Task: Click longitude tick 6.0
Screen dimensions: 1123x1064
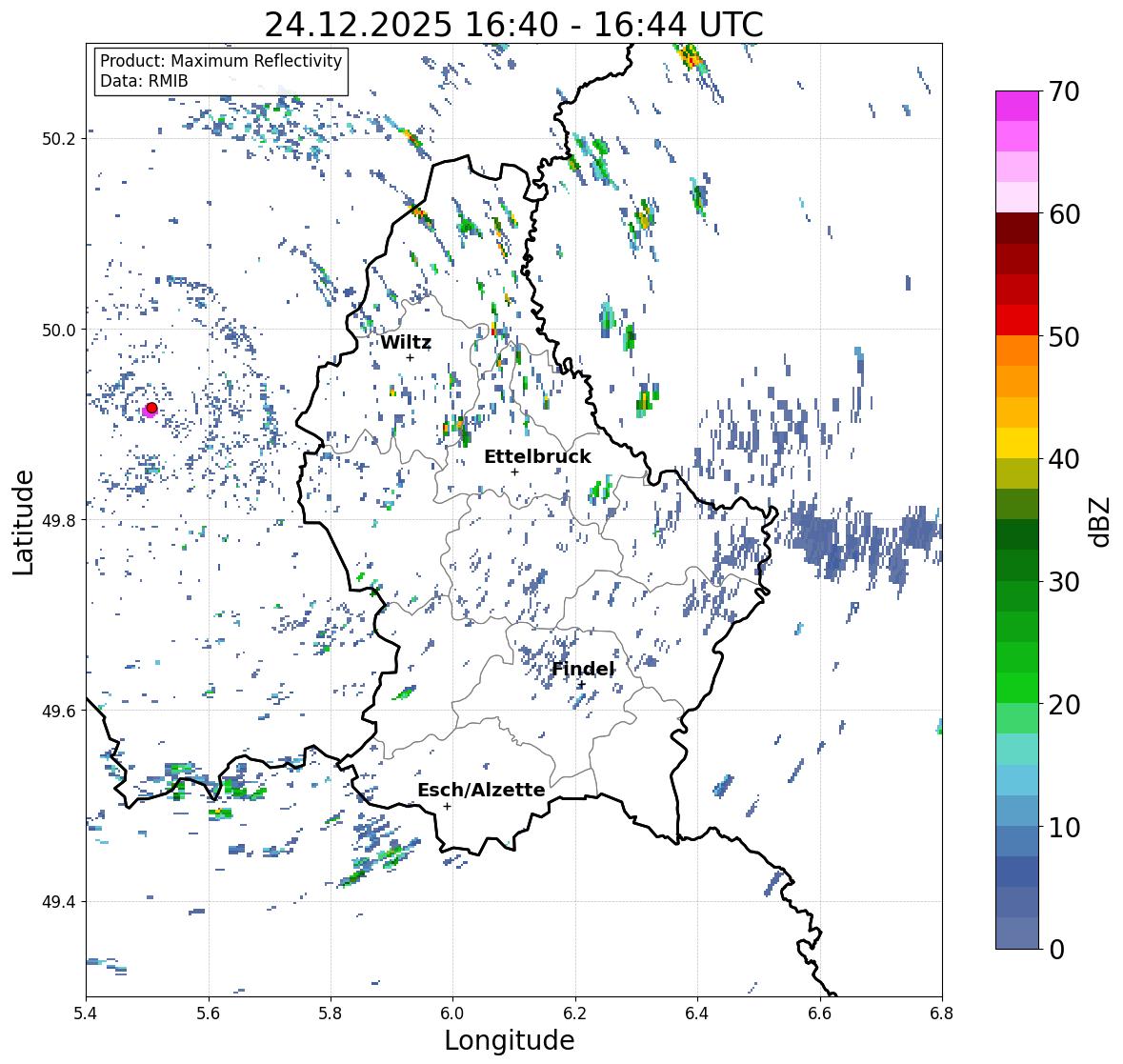Action: click(x=452, y=1013)
